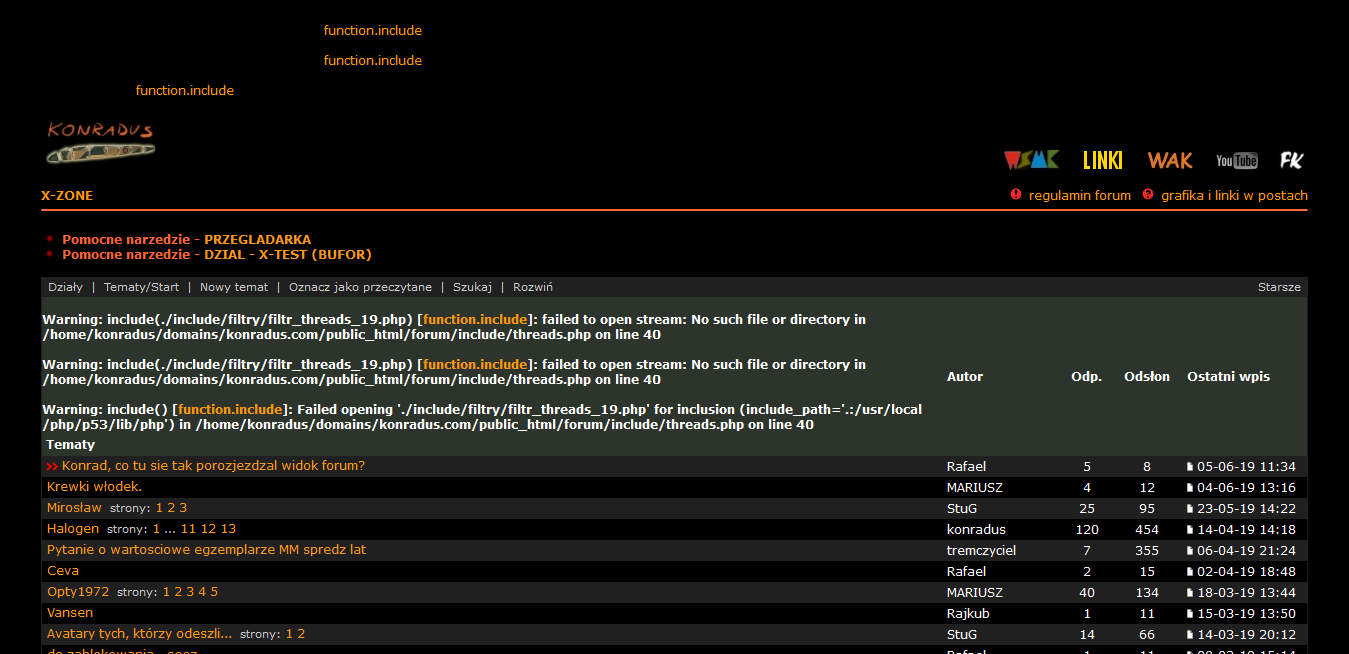
Task: Click post icon beside 05-06-19 11:34
Action: pos(1190,467)
